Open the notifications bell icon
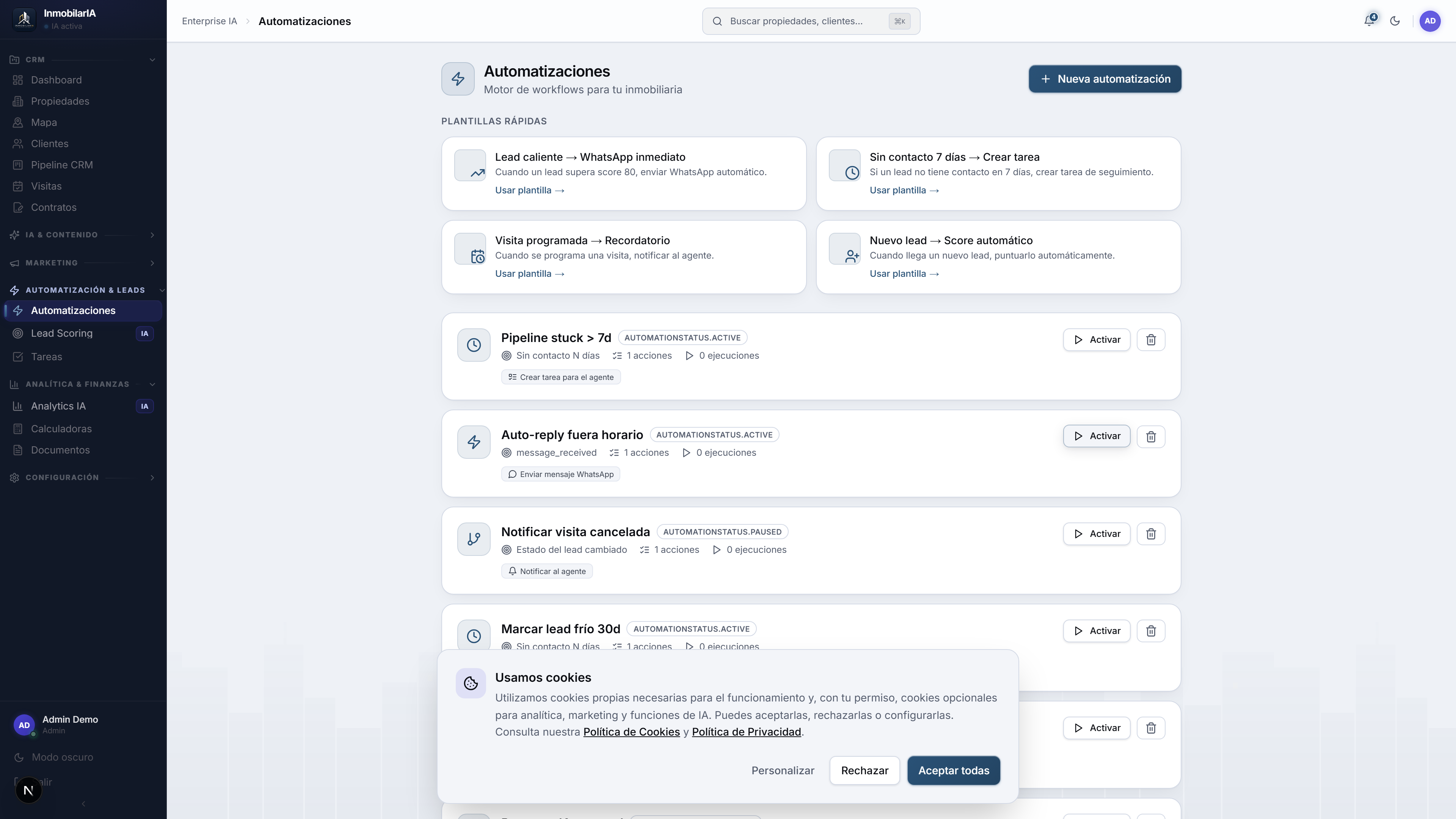This screenshot has height=819, width=1456. (1369, 21)
